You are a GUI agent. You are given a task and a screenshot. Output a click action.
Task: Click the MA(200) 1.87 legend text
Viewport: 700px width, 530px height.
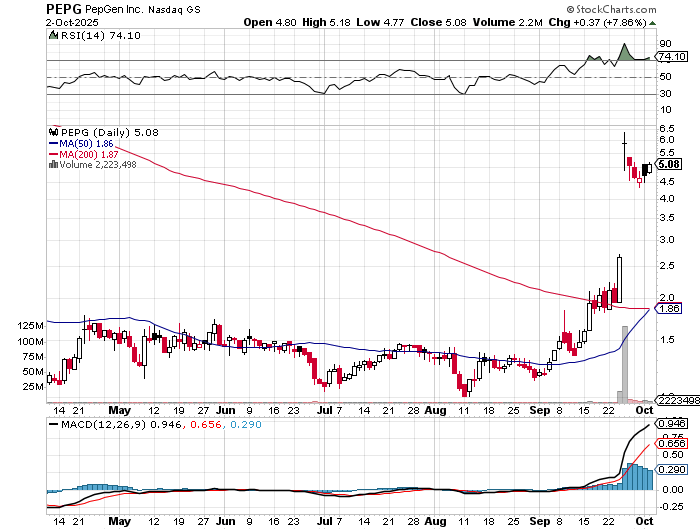(89, 154)
